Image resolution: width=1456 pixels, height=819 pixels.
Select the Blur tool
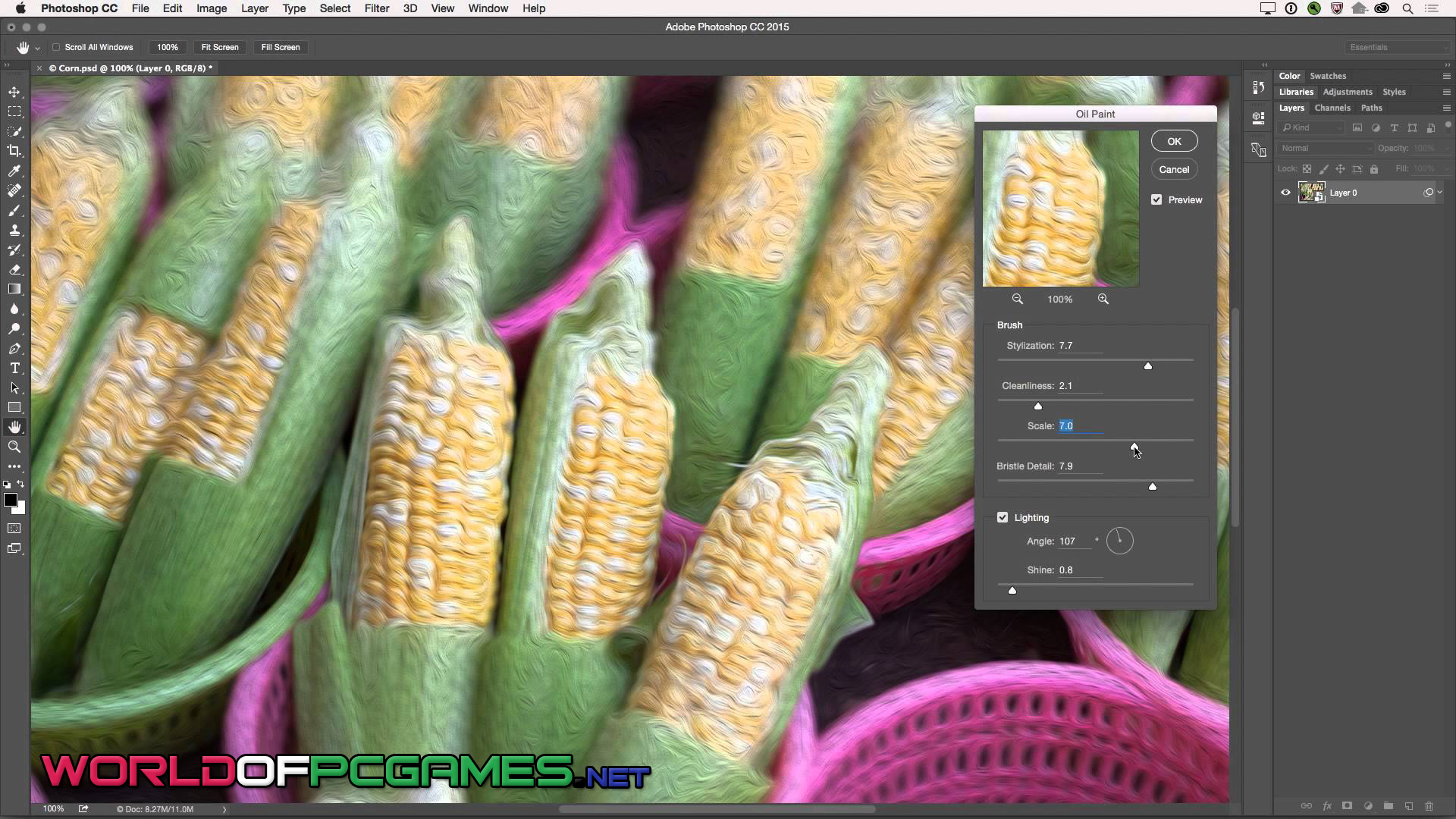click(14, 309)
